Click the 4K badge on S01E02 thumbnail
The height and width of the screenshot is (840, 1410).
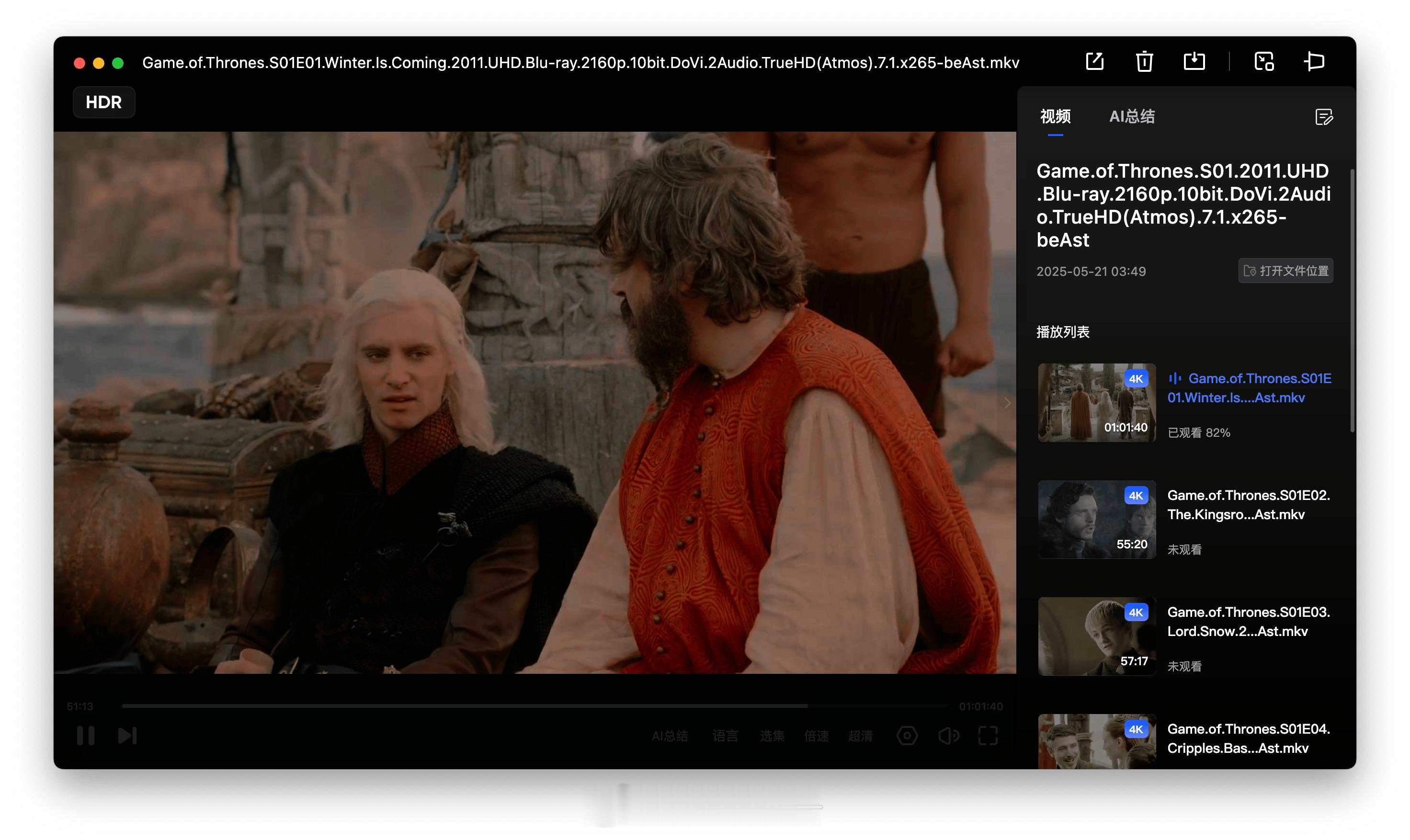pyautogui.click(x=1136, y=495)
